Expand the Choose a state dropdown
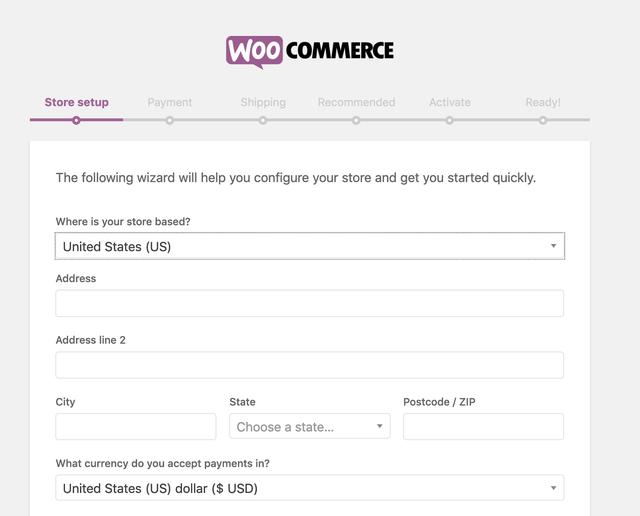This screenshot has width=640, height=516. point(310,427)
